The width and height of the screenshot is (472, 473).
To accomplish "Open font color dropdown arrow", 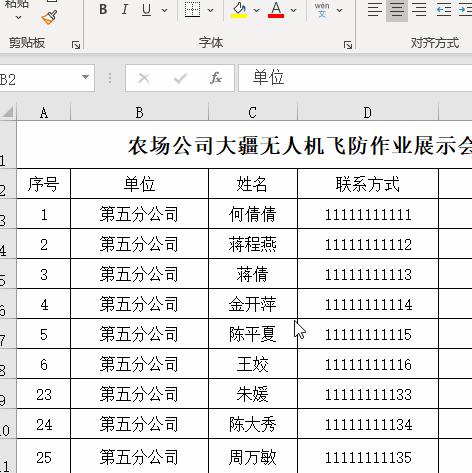I will pos(293,10).
